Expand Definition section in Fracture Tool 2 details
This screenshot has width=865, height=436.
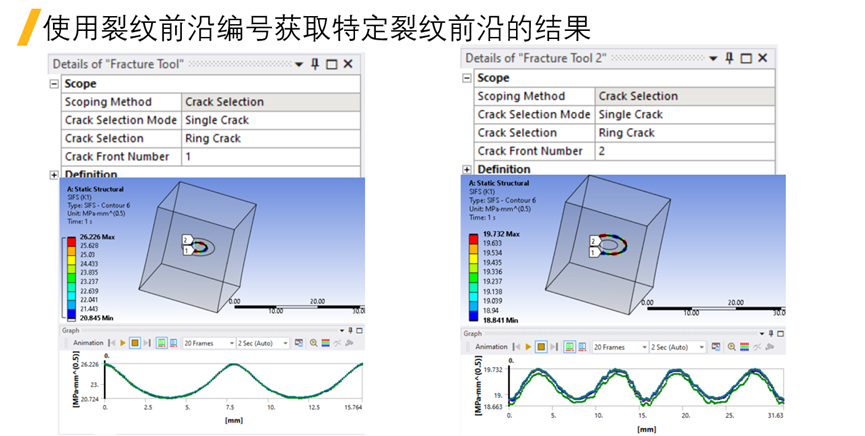click(x=467, y=169)
